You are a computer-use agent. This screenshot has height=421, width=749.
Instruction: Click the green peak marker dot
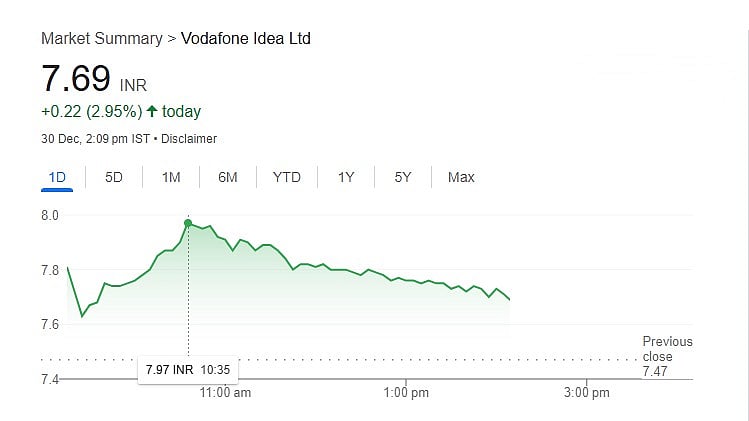[x=188, y=223]
